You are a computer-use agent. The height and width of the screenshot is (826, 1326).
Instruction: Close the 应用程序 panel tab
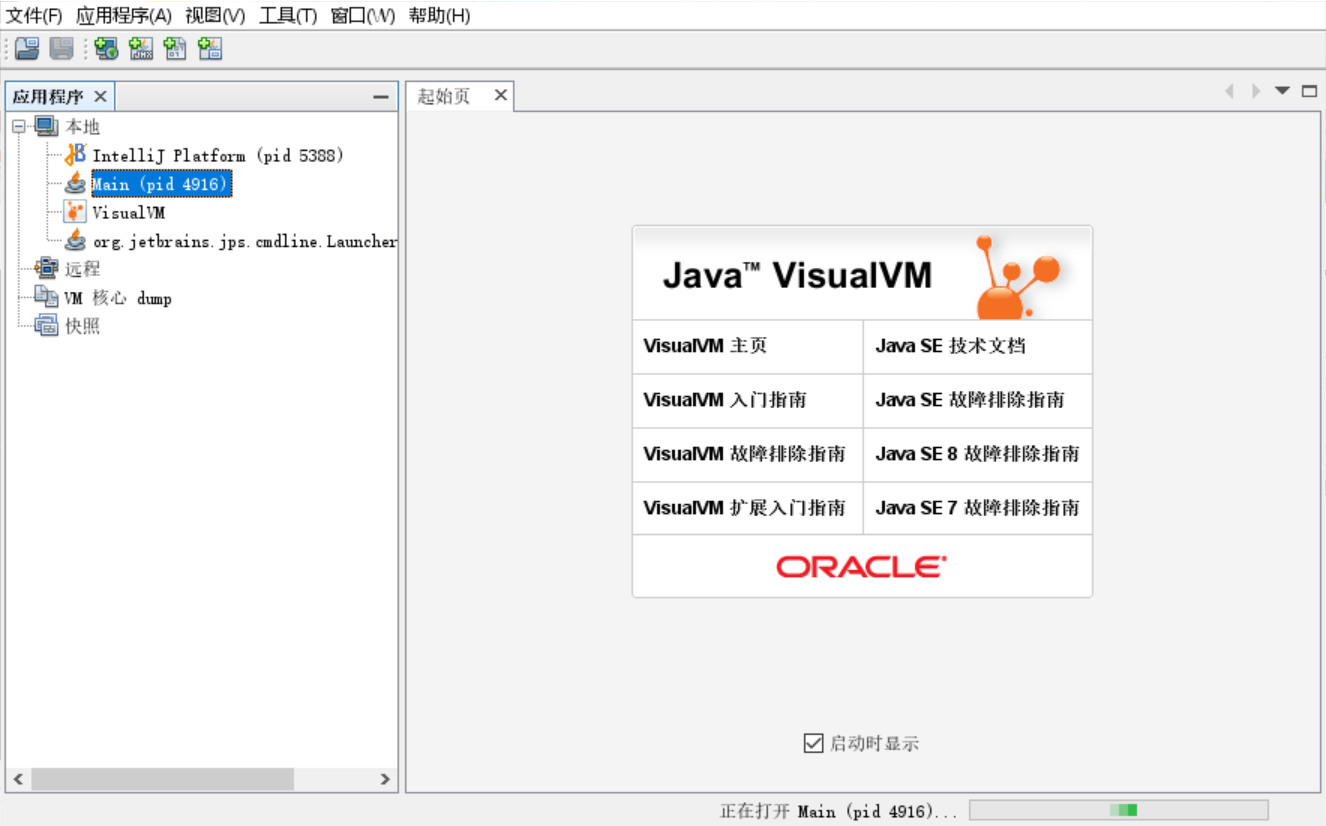(100, 96)
